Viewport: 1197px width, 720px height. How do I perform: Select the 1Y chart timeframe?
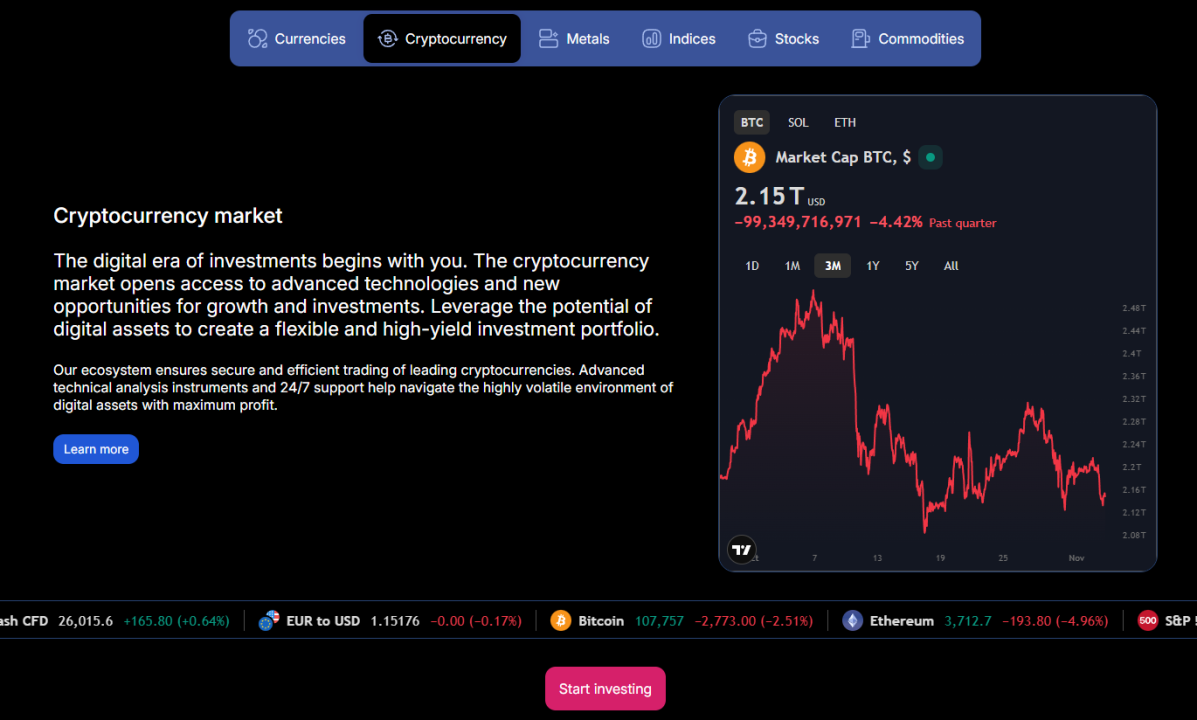873,266
